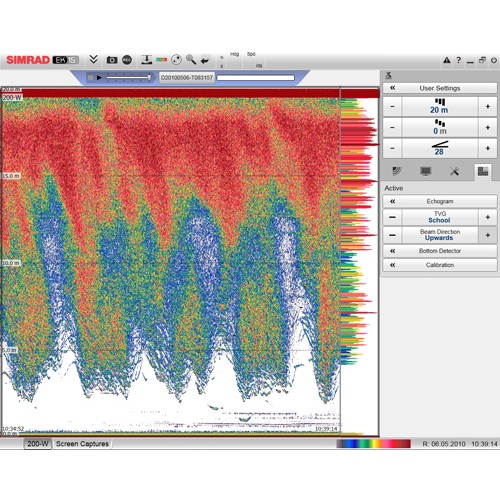Step Beam Direction forward with plus
The image size is (500, 500).
(x=488, y=235)
